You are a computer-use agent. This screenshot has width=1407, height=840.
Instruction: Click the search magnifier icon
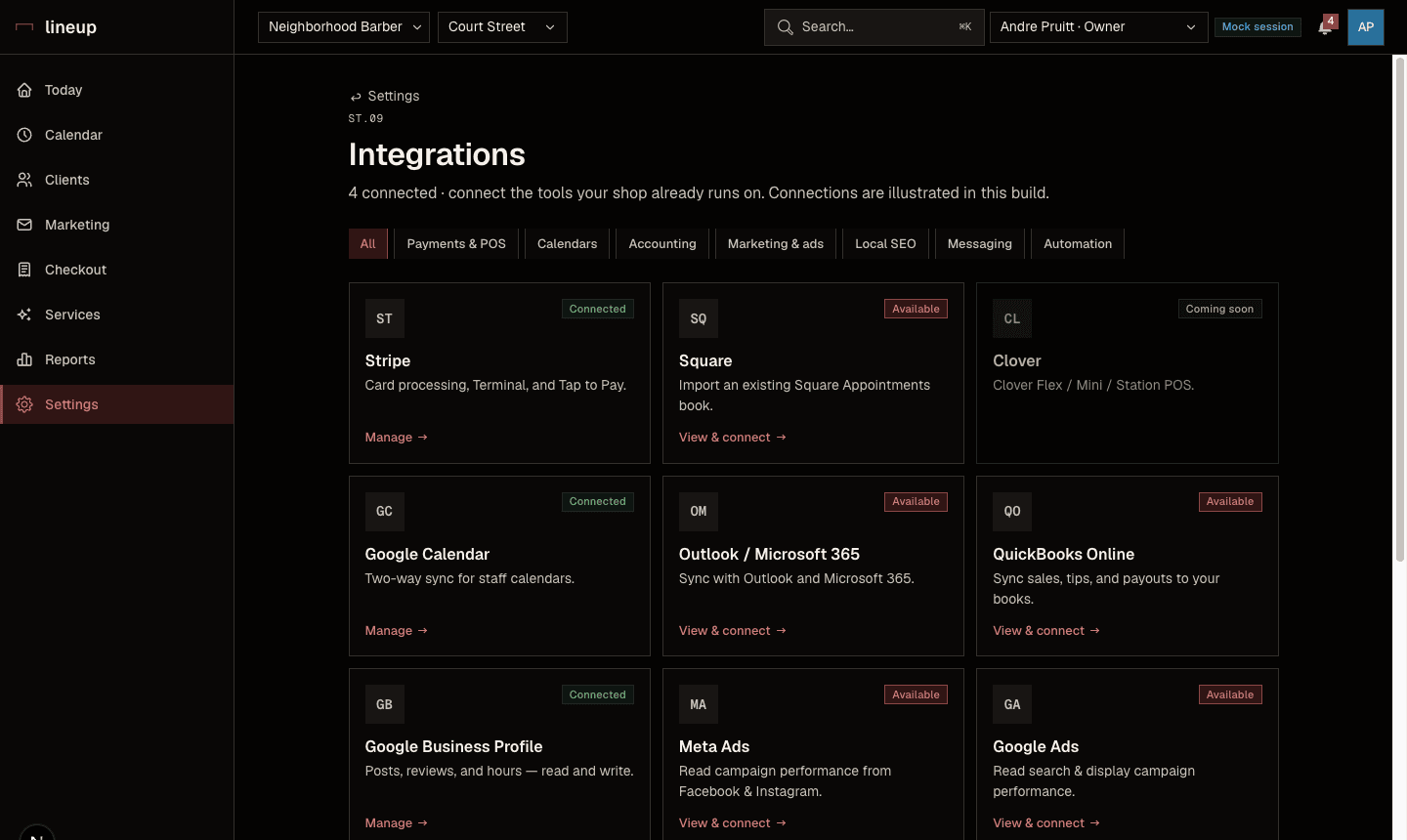[x=785, y=27]
